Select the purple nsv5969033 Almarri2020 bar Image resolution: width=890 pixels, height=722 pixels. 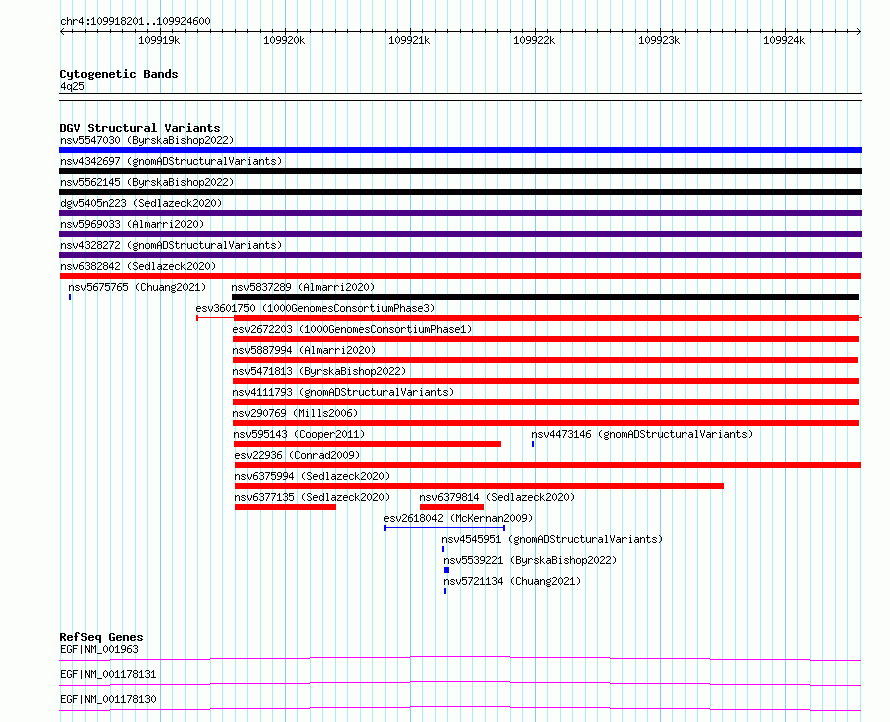coord(460,234)
